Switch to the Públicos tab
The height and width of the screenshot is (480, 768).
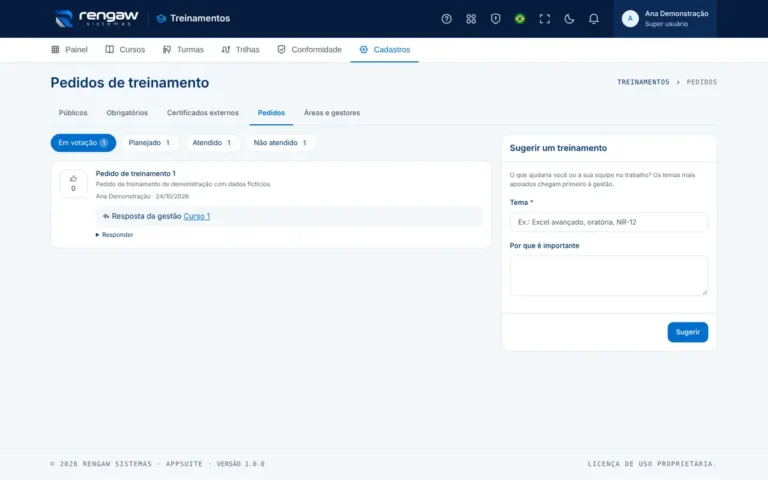[x=73, y=113]
